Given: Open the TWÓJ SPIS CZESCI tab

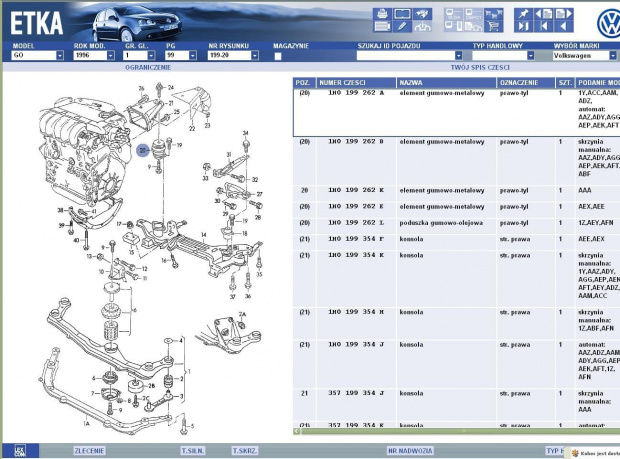Looking at the screenshot, I should tap(480, 68).
